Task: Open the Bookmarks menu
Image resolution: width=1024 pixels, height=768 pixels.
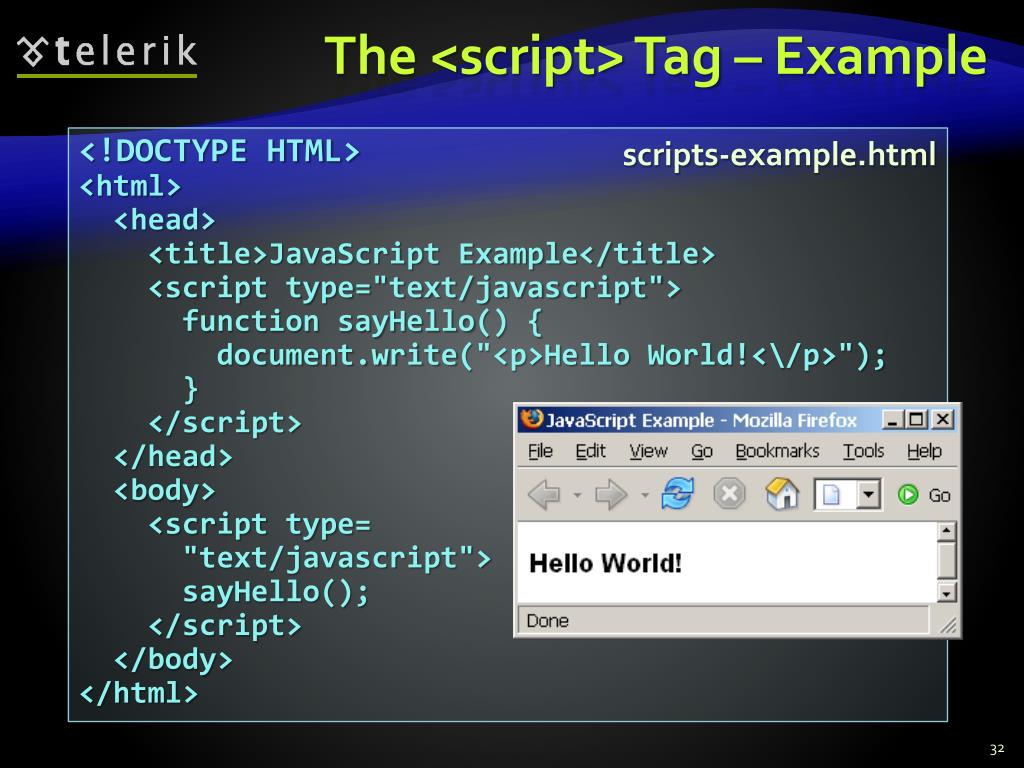Action: [777, 451]
